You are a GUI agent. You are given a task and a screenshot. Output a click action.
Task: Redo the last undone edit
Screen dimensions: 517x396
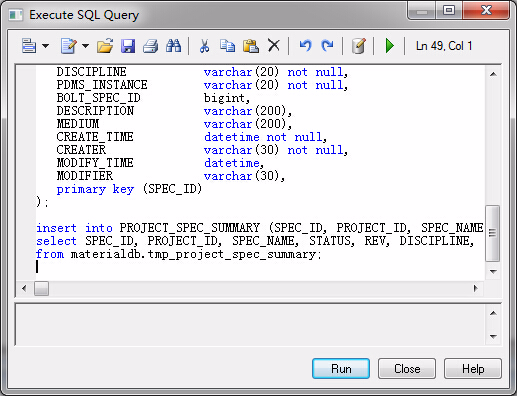point(327,45)
